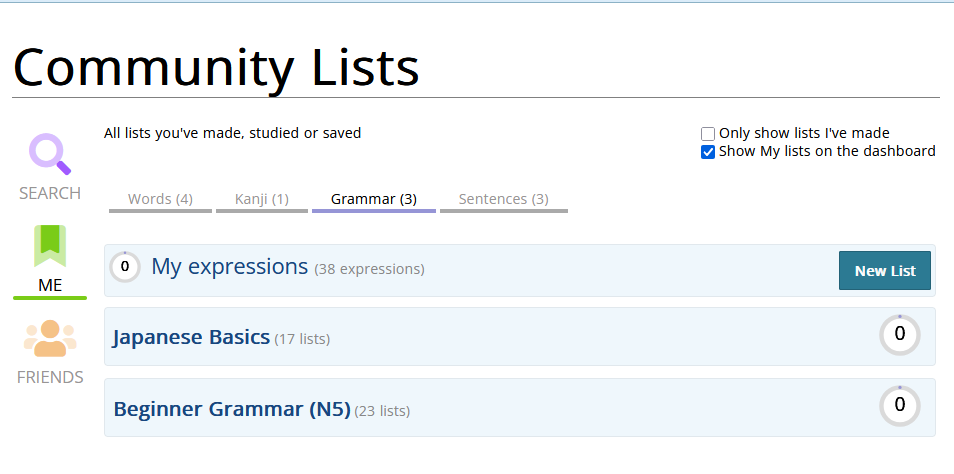Select the Grammar (3) tab
This screenshot has width=954, height=474.
click(373, 199)
